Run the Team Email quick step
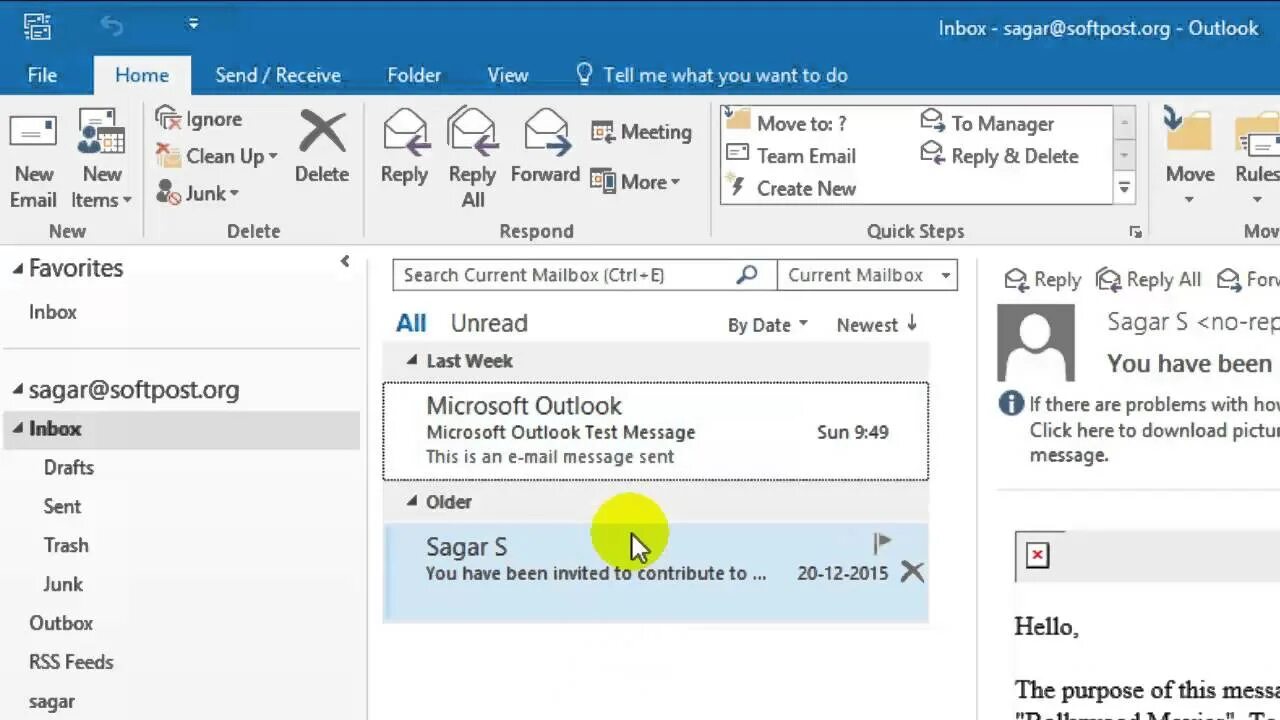 pos(791,156)
